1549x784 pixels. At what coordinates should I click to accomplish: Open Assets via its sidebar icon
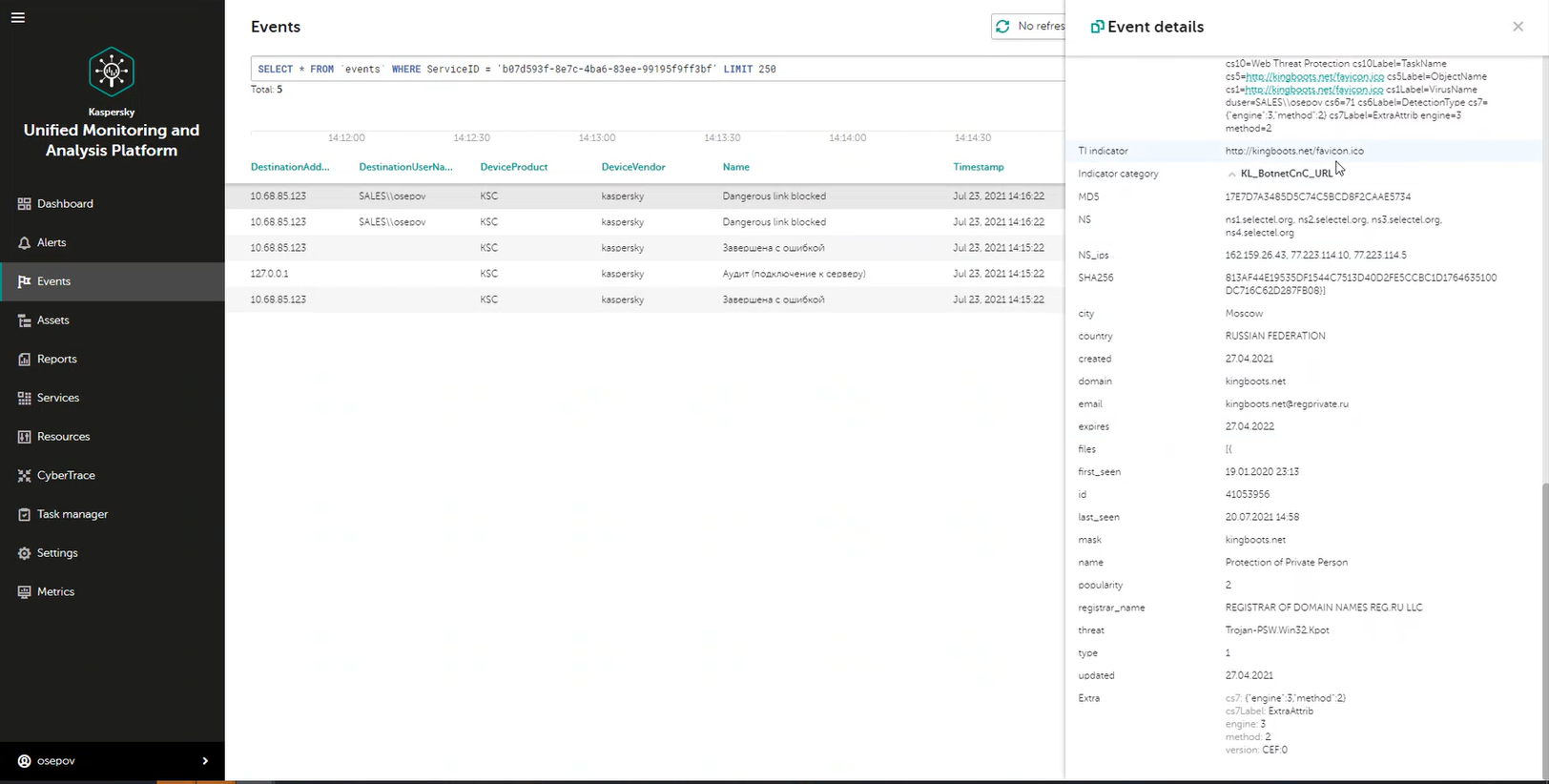pyautogui.click(x=24, y=320)
